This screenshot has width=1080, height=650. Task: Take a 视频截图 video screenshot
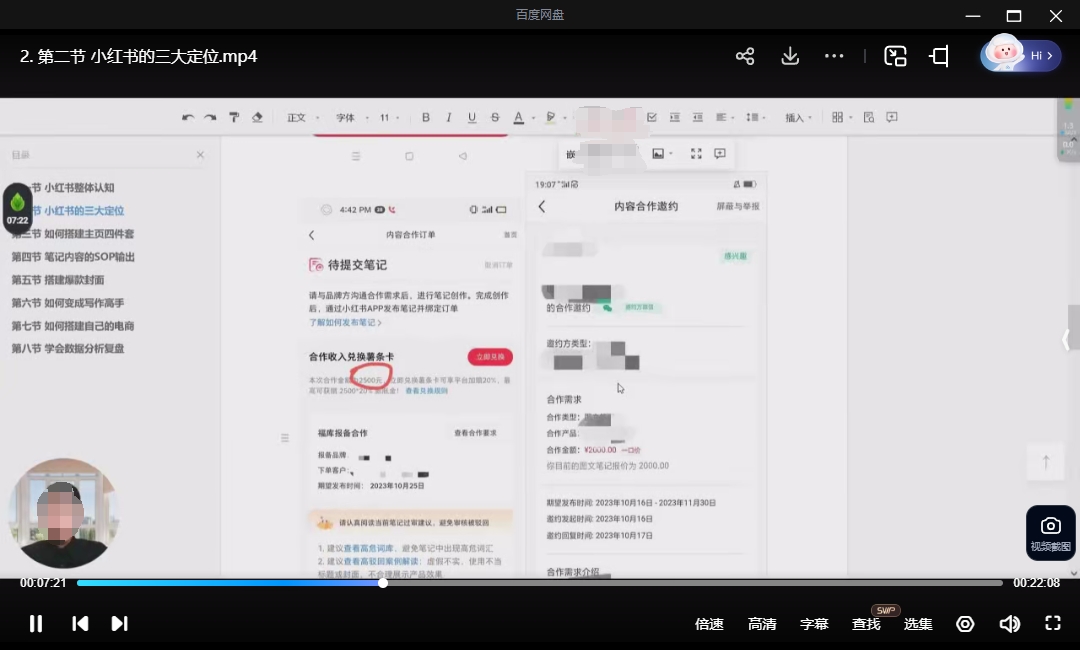click(x=1050, y=533)
